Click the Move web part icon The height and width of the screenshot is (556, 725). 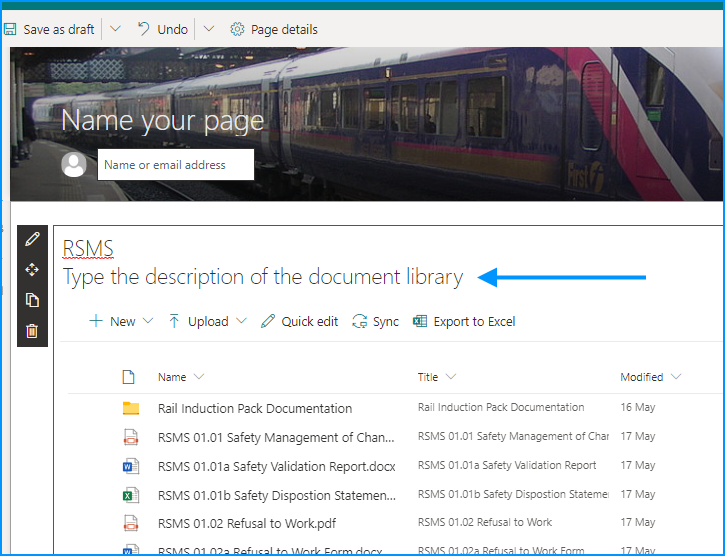pyautogui.click(x=32, y=270)
